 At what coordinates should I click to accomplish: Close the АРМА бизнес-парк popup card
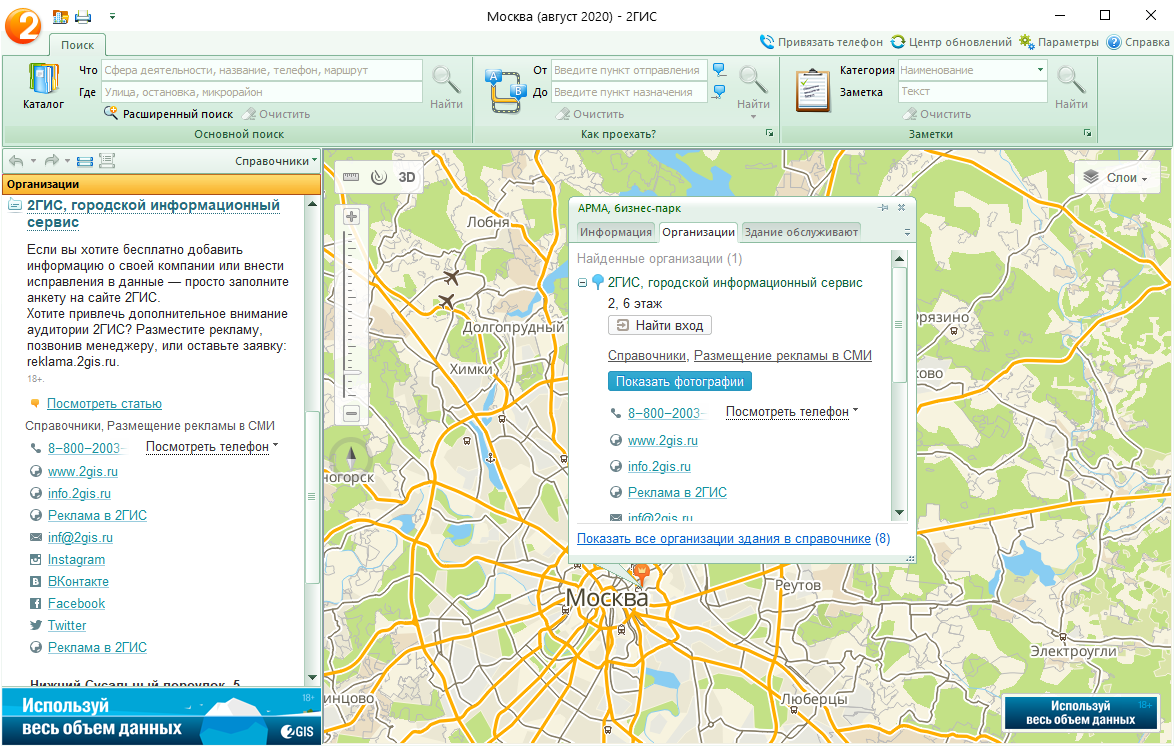[901, 208]
